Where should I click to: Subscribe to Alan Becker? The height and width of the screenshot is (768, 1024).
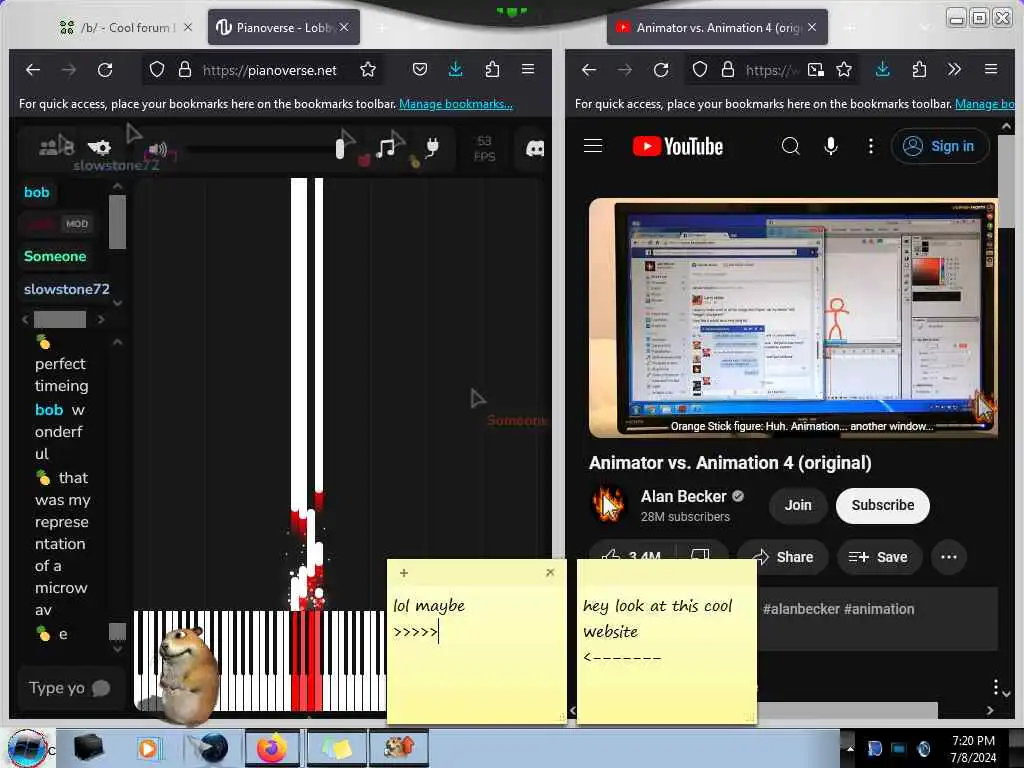tap(882, 505)
